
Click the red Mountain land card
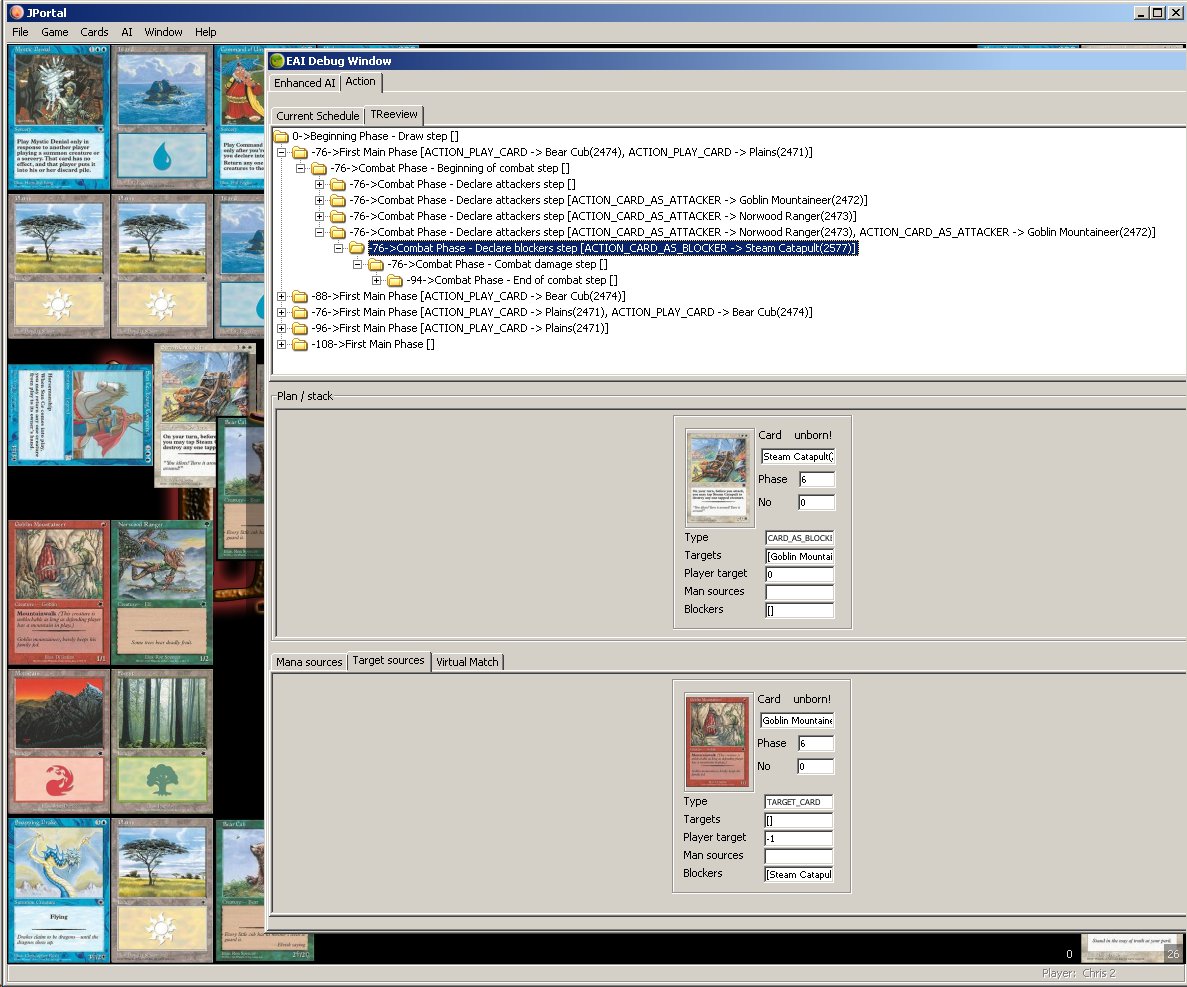coord(59,741)
